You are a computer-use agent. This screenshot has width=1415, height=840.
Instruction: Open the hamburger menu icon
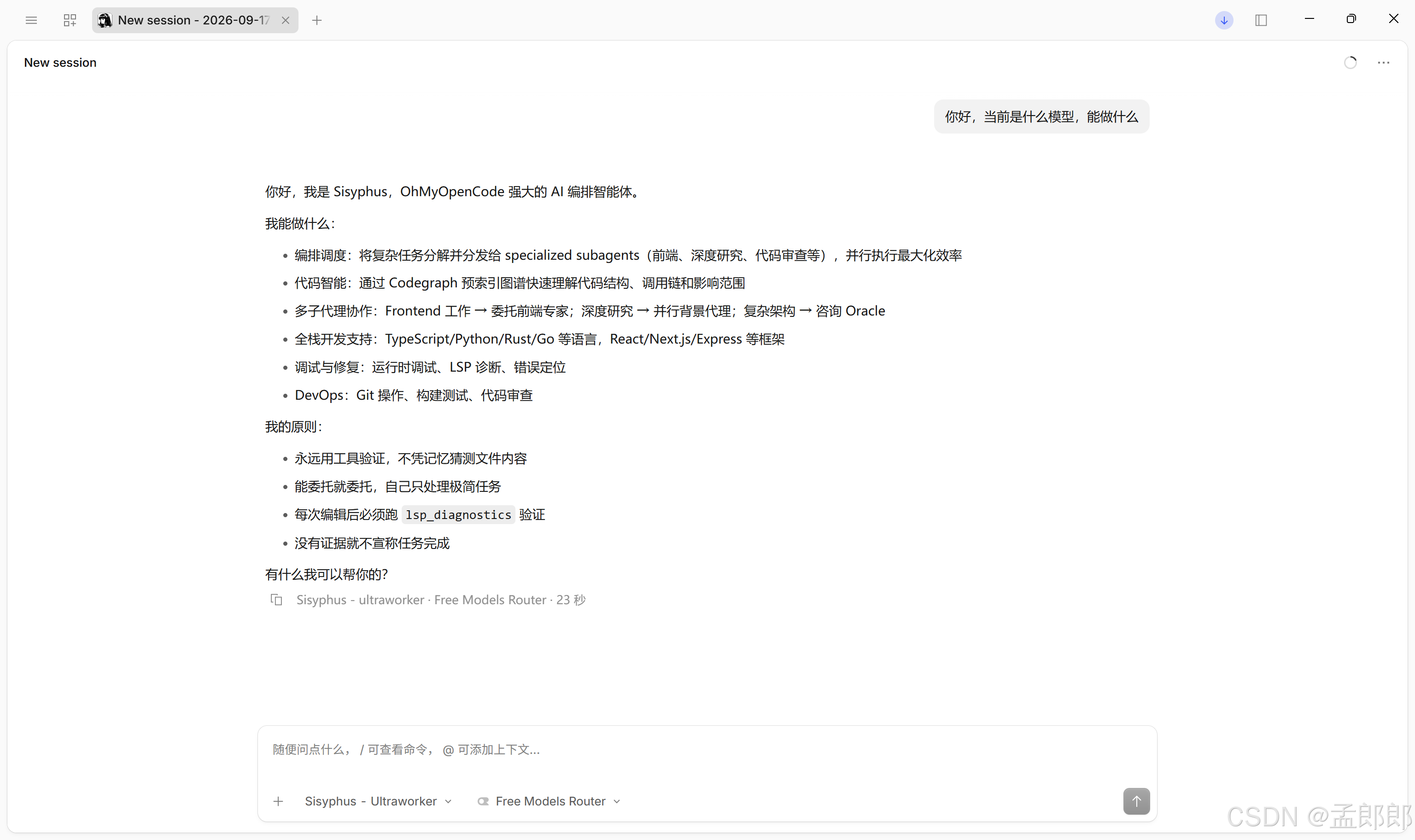31,20
